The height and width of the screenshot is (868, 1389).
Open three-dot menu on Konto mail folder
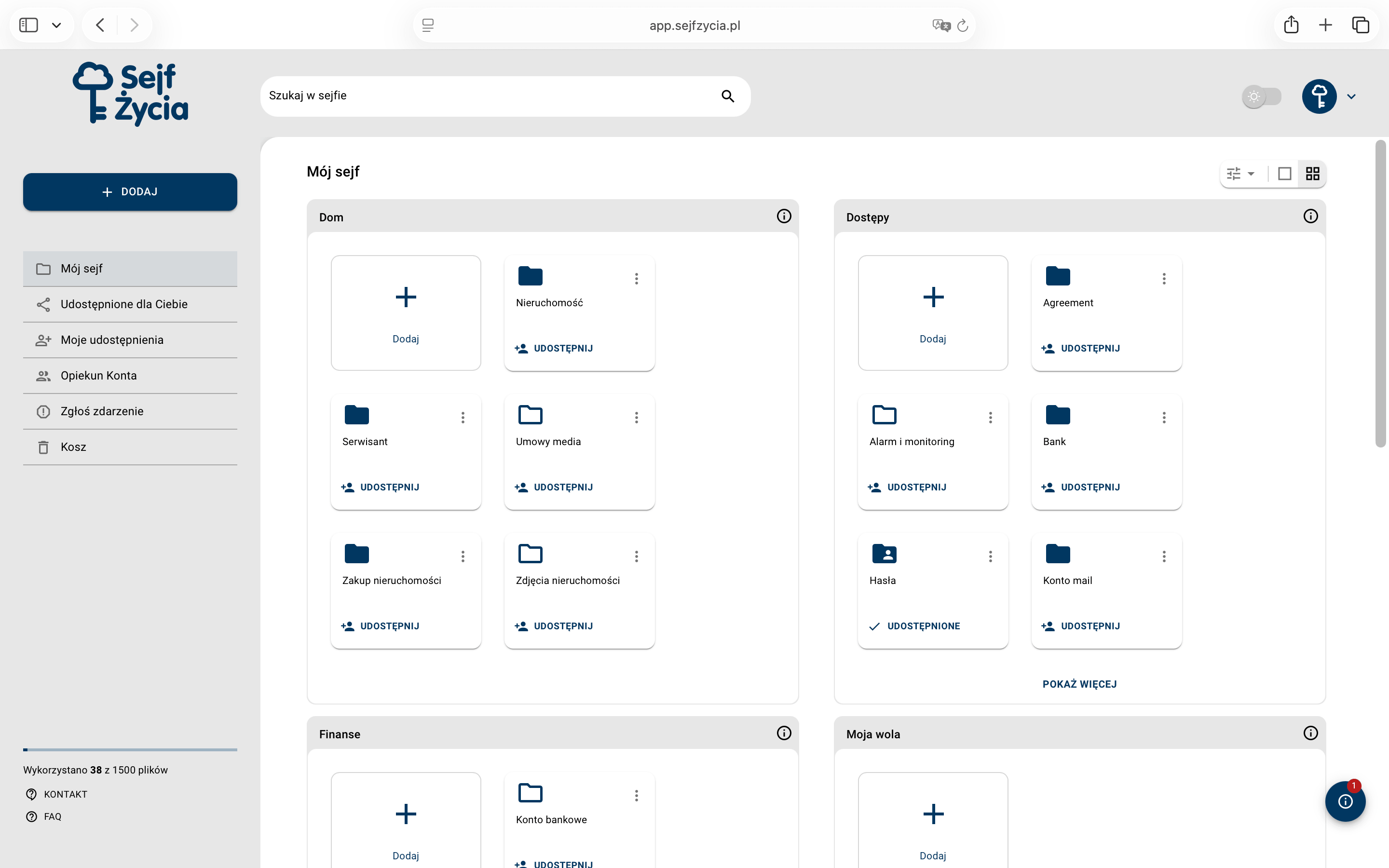1163,556
